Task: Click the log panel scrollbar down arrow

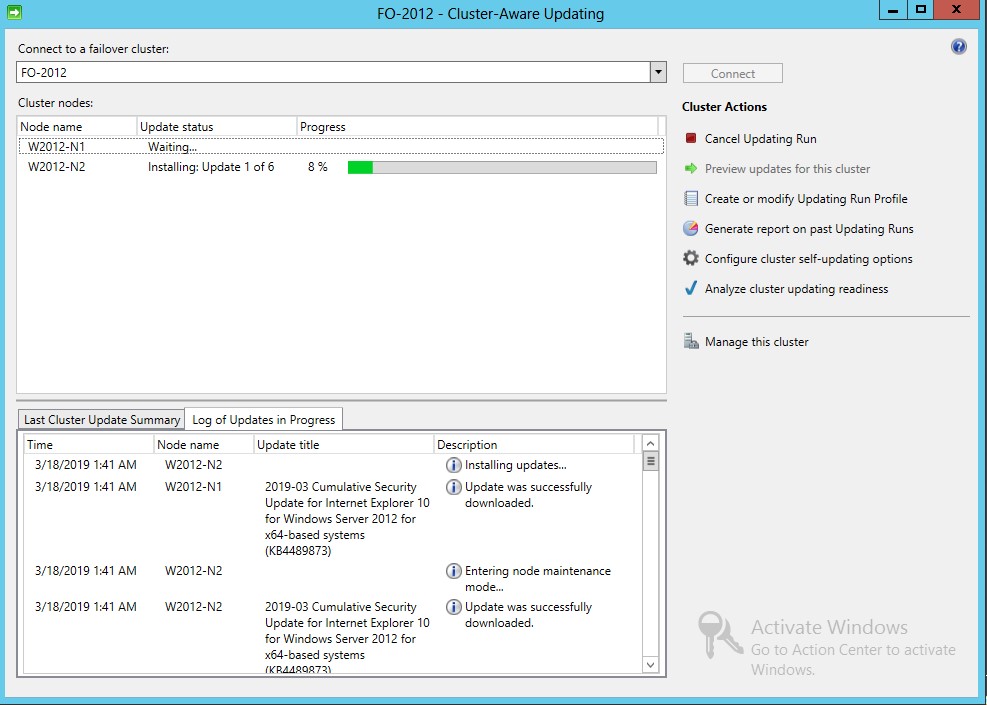Action: 650,664
